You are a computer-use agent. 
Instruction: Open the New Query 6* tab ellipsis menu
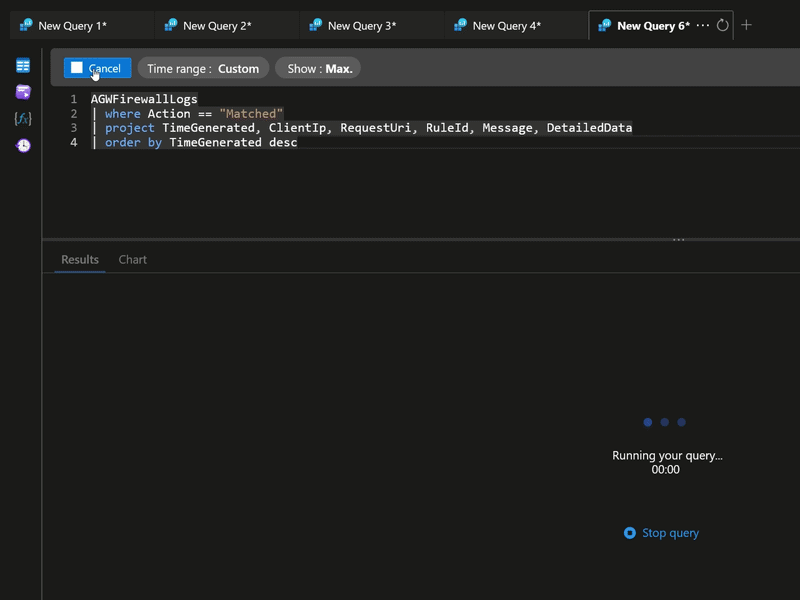click(703, 25)
